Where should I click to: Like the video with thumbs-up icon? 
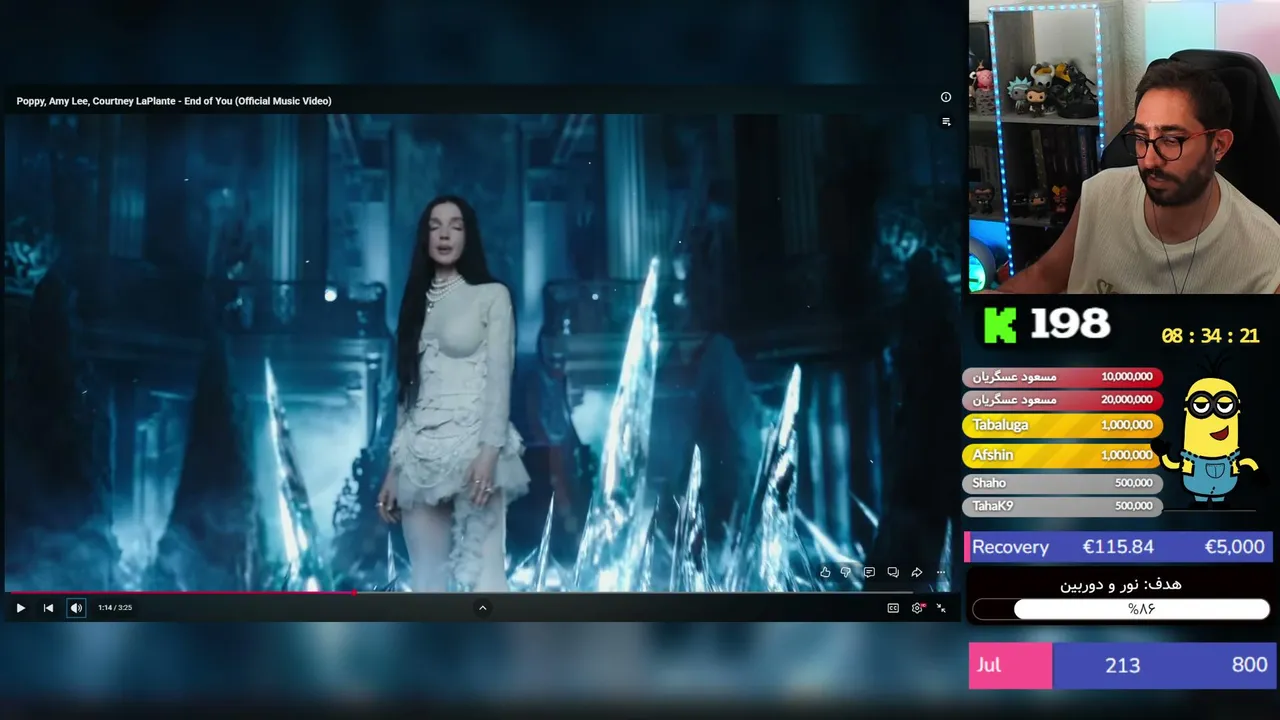(825, 572)
